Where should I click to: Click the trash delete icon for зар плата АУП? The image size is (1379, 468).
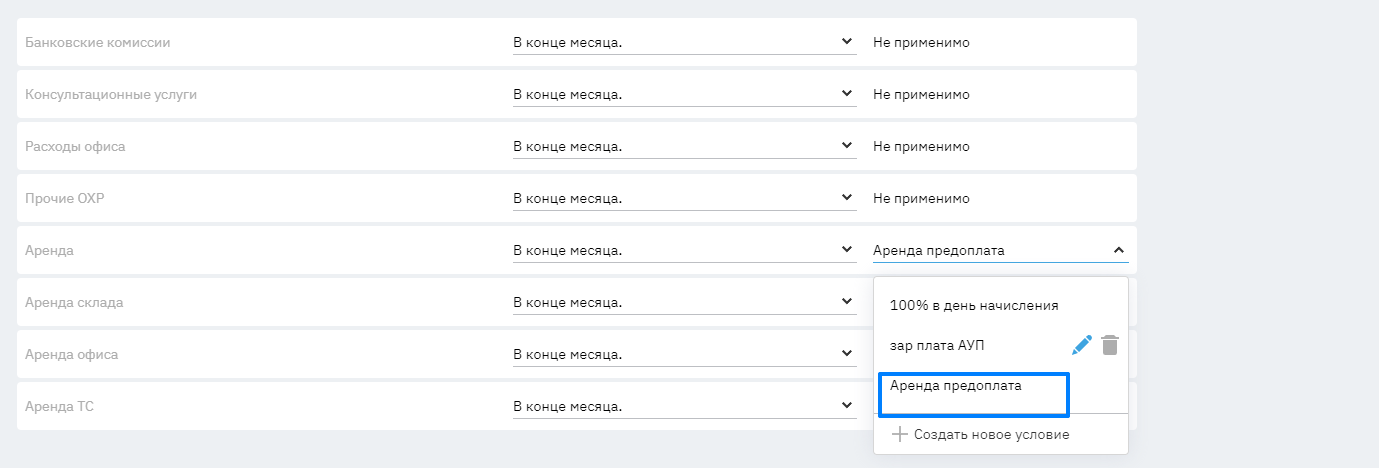[1109, 345]
